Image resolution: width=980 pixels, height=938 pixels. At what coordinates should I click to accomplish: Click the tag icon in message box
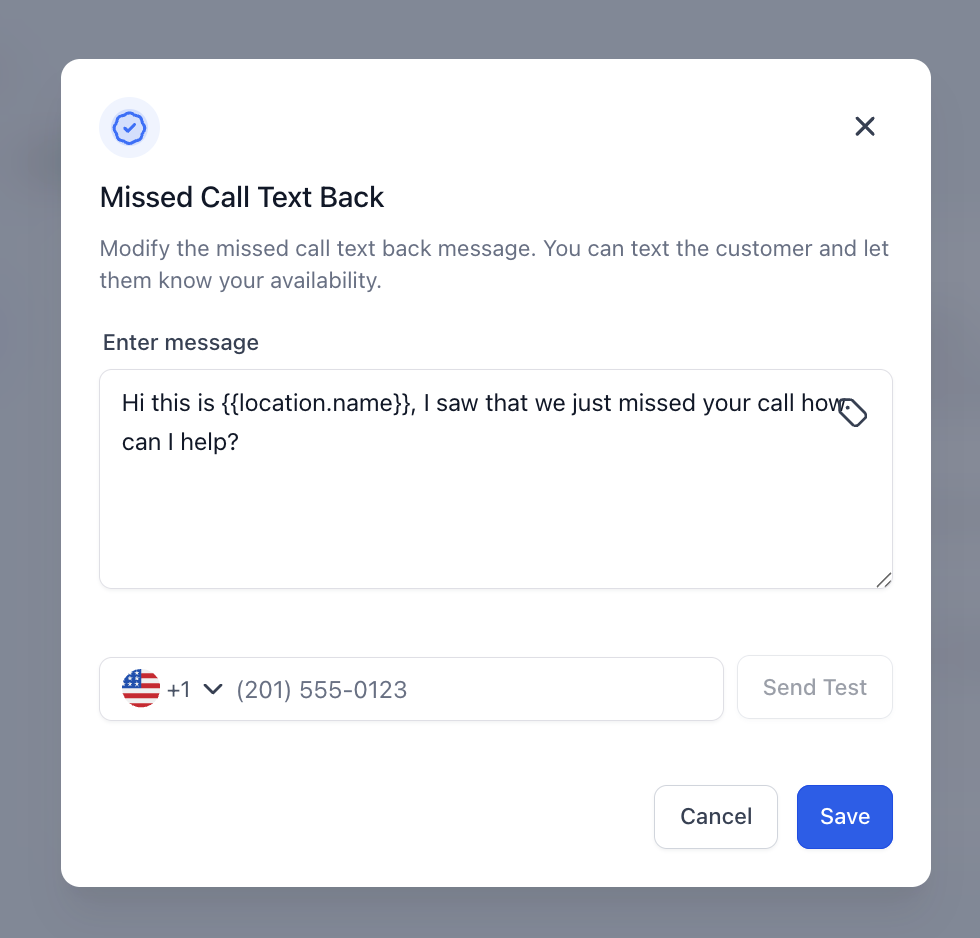pyautogui.click(x=852, y=412)
